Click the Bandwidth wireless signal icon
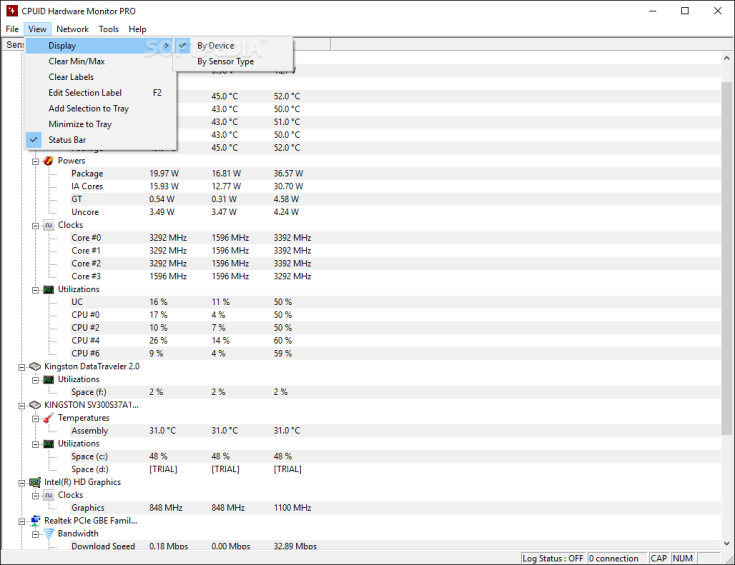The height and width of the screenshot is (565, 735). [x=48, y=534]
